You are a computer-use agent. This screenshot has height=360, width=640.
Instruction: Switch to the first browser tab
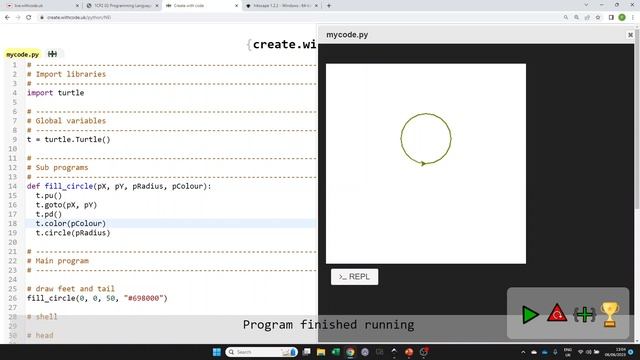(x=41, y=6)
